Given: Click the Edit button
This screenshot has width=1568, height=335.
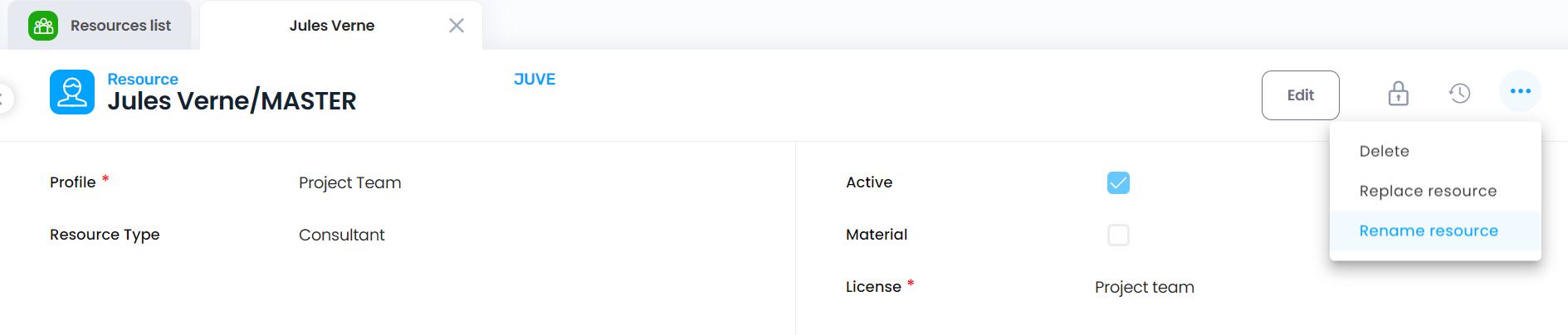Looking at the screenshot, I should pyautogui.click(x=1301, y=95).
